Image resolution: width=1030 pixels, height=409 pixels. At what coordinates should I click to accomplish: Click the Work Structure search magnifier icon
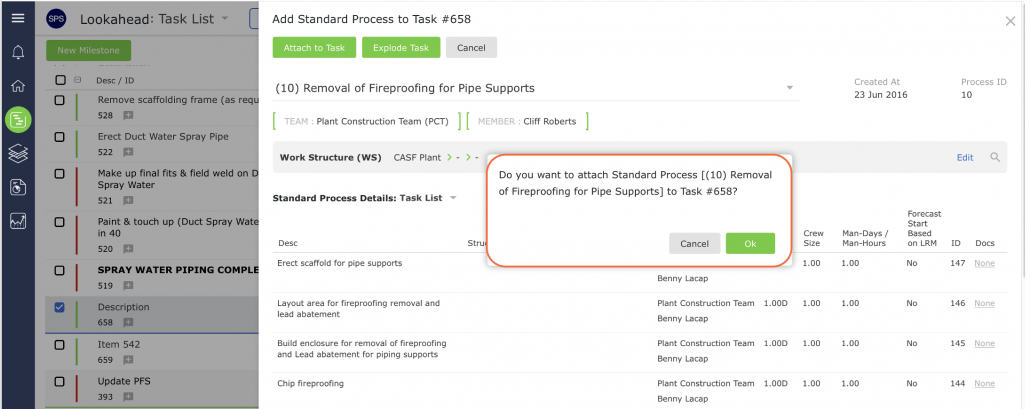click(995, 158)
